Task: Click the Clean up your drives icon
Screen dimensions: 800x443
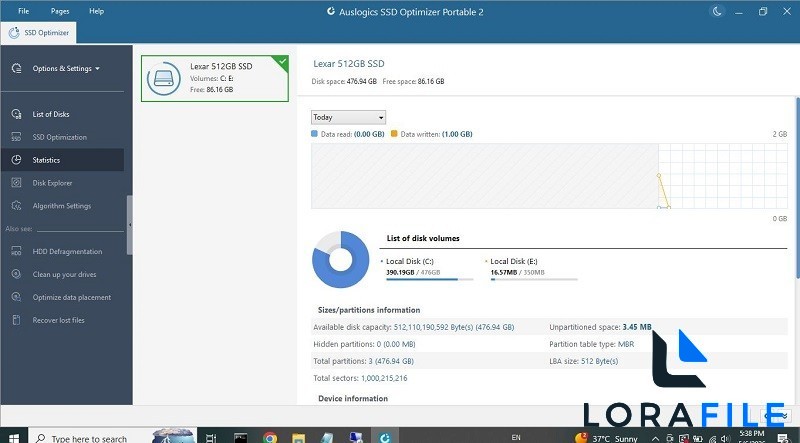Action: [16, 274]
